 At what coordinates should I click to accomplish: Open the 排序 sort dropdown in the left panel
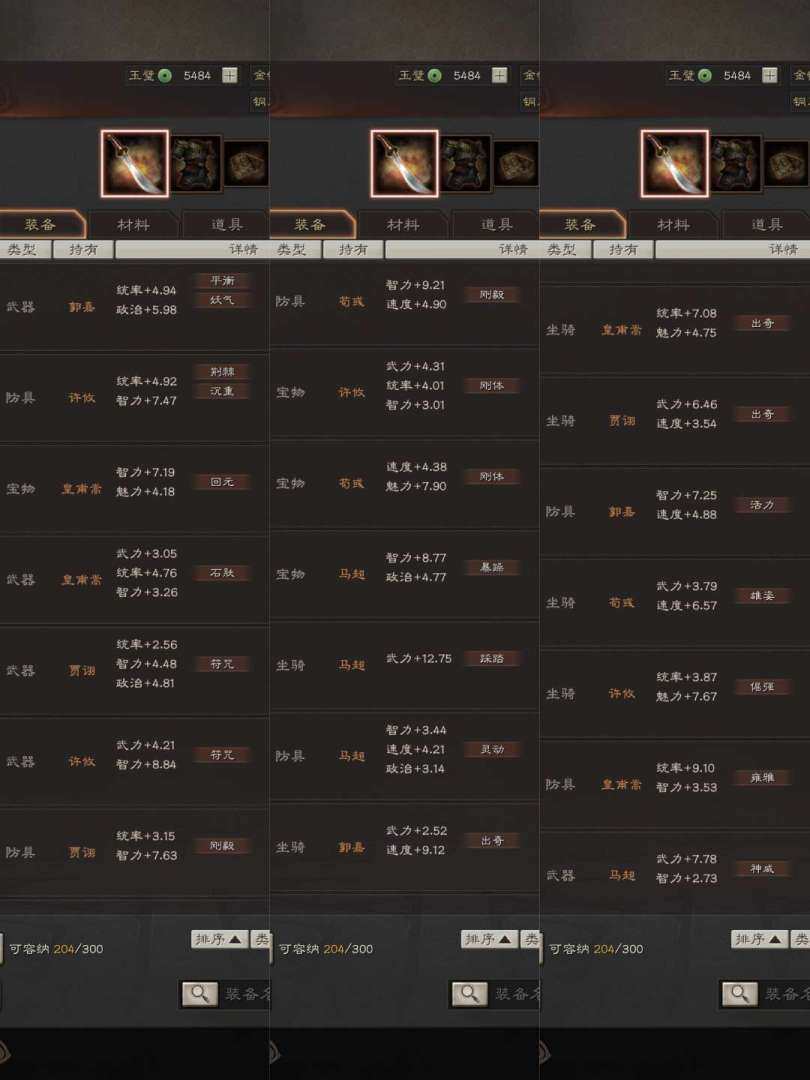219,939
